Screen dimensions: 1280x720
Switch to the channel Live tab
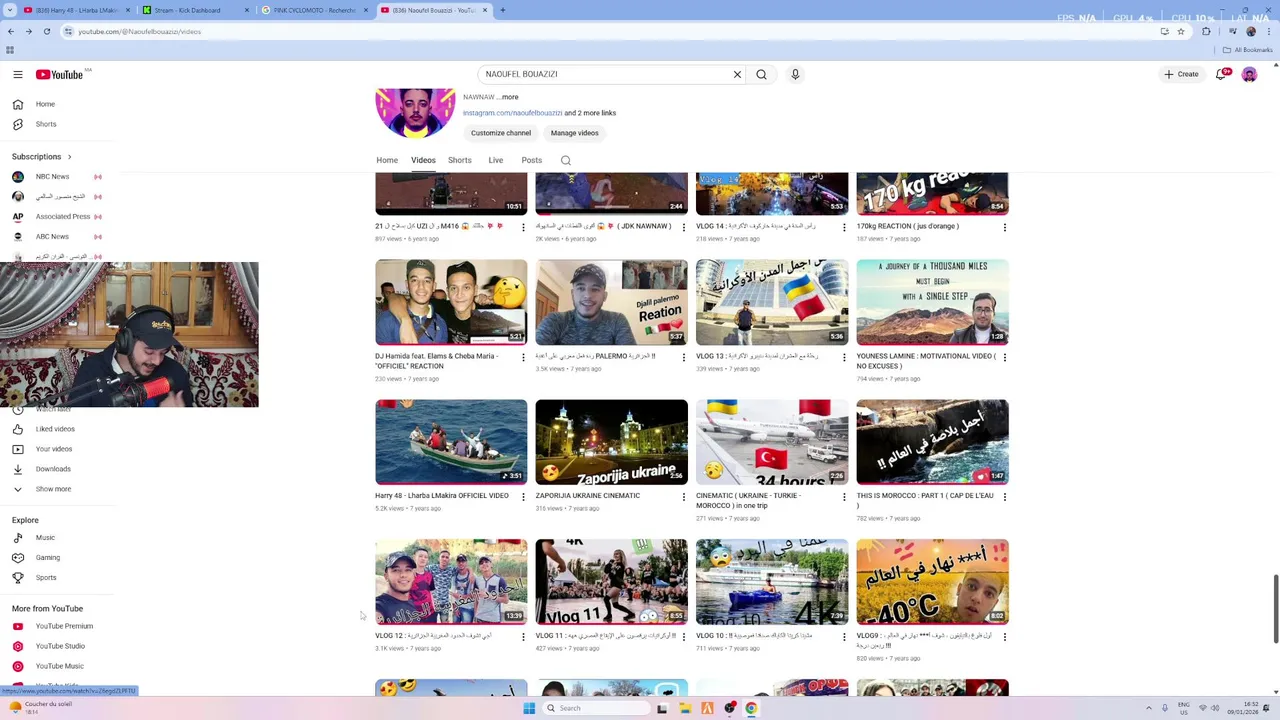tap(496, 160)
